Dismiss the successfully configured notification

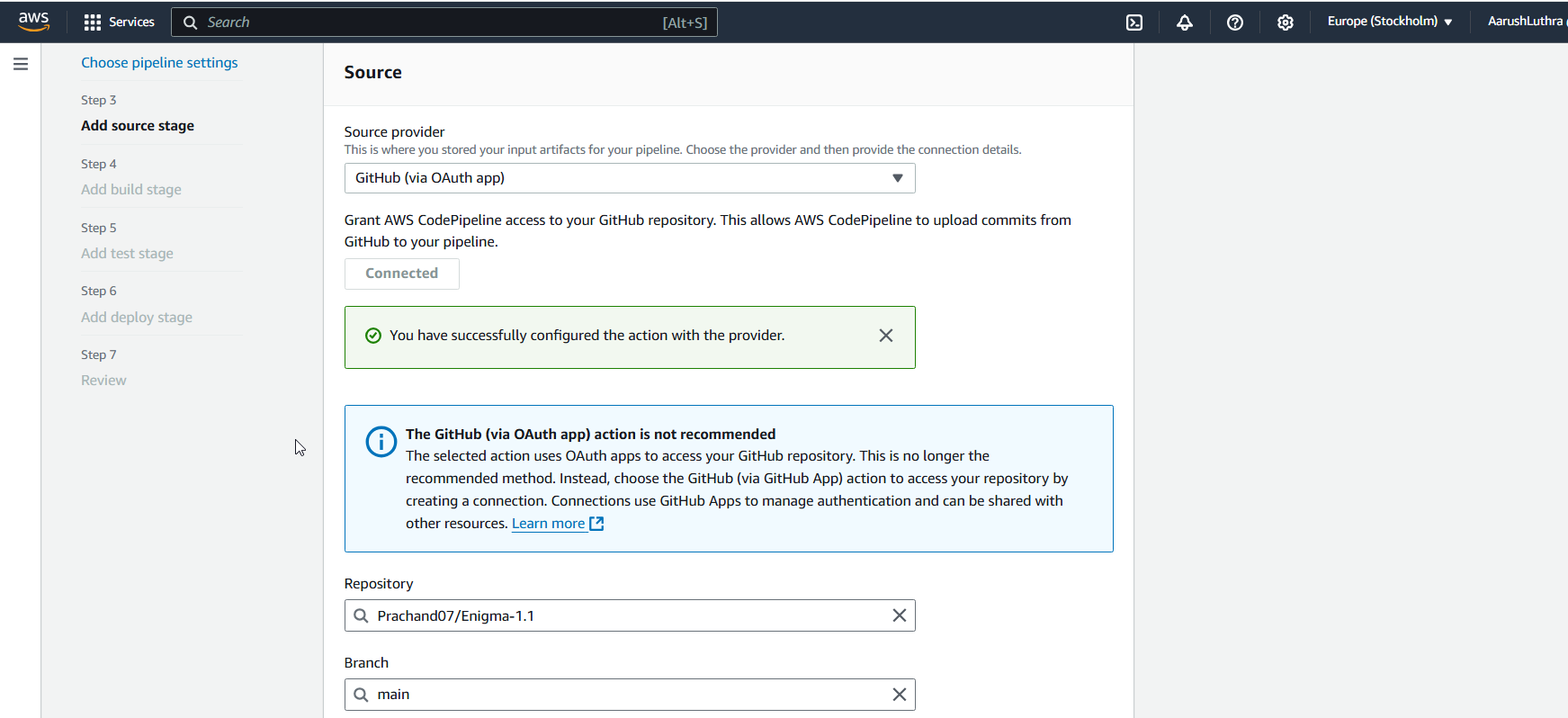coord(886,336)
